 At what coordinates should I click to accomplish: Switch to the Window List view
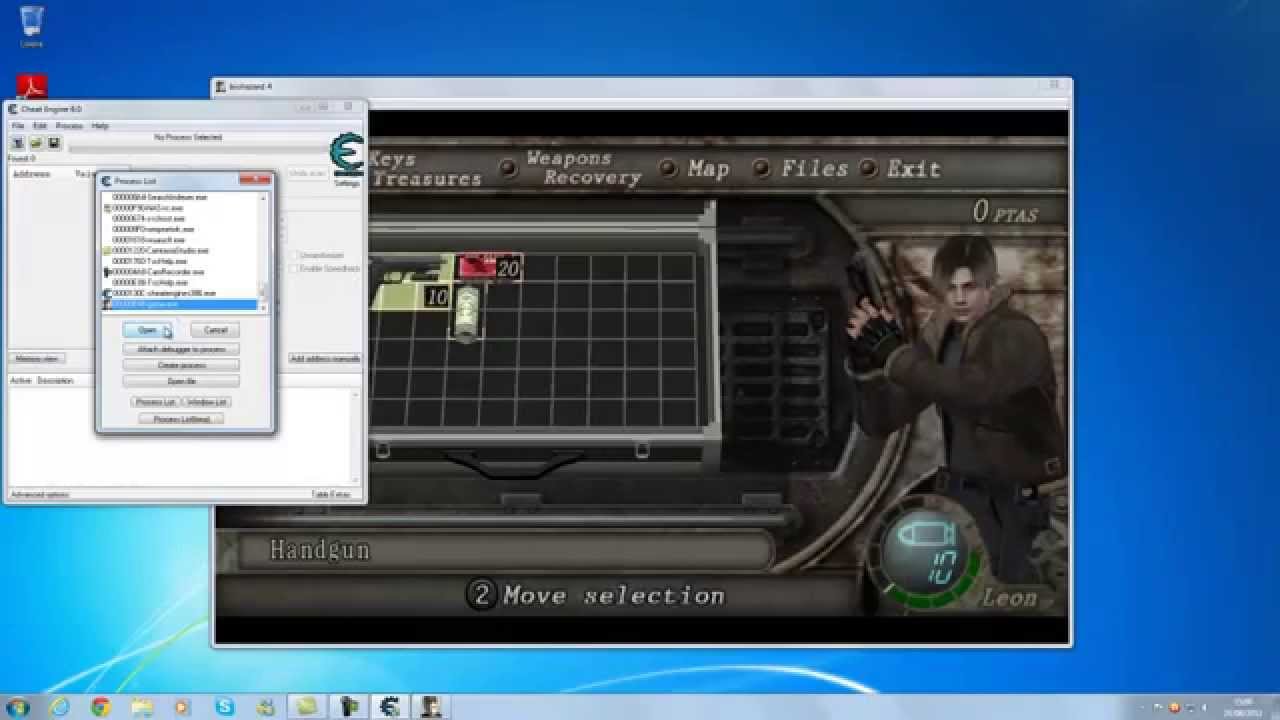tap(207, 402)
